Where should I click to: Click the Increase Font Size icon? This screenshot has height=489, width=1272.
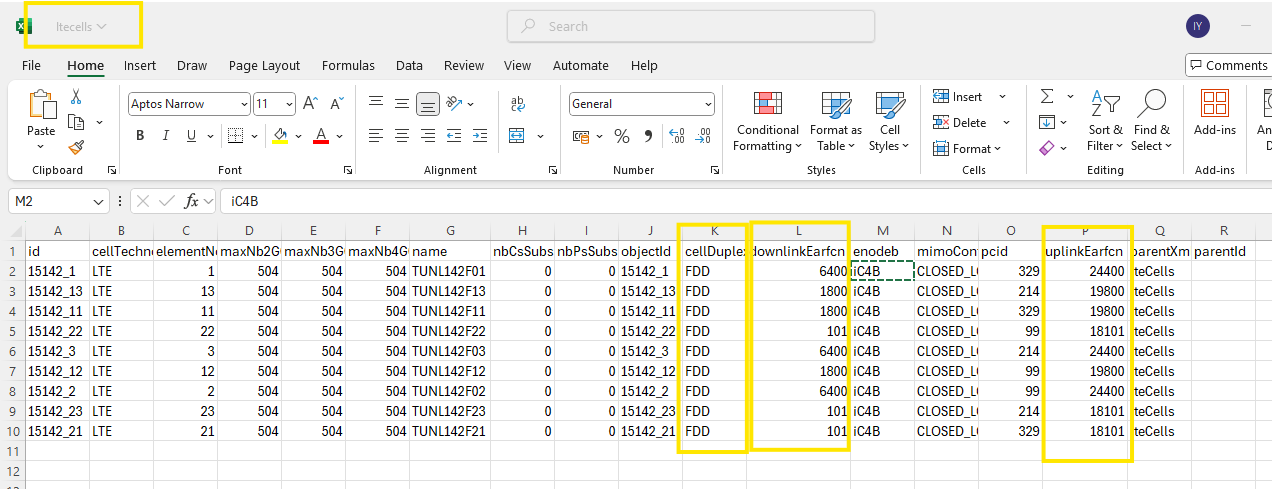click(310, 104)
